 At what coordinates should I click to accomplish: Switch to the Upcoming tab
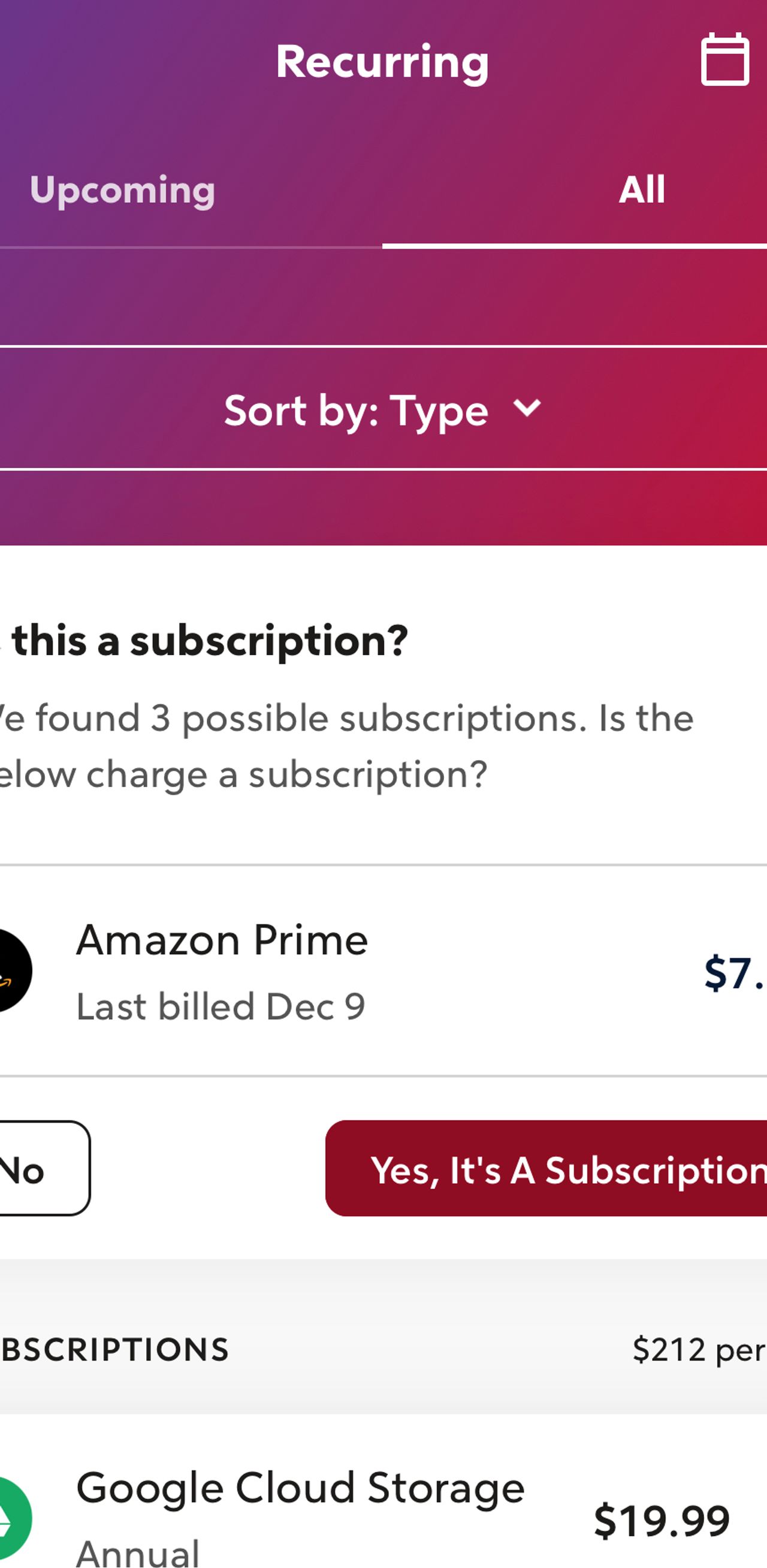coord(122,191)
